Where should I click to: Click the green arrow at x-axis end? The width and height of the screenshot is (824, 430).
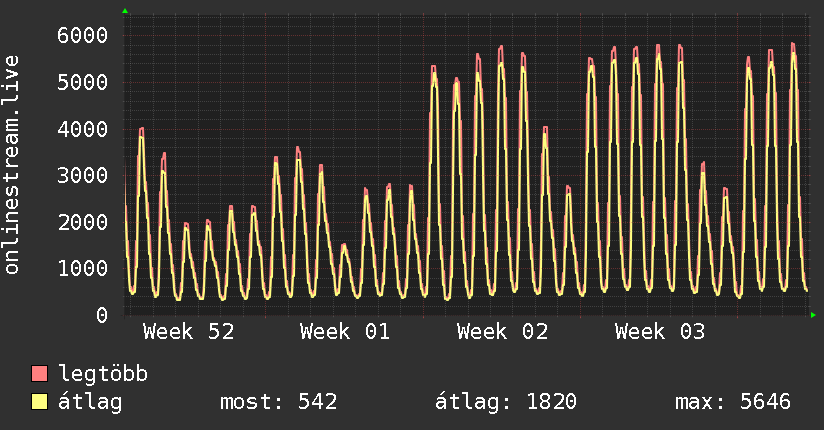coord(813,315)
